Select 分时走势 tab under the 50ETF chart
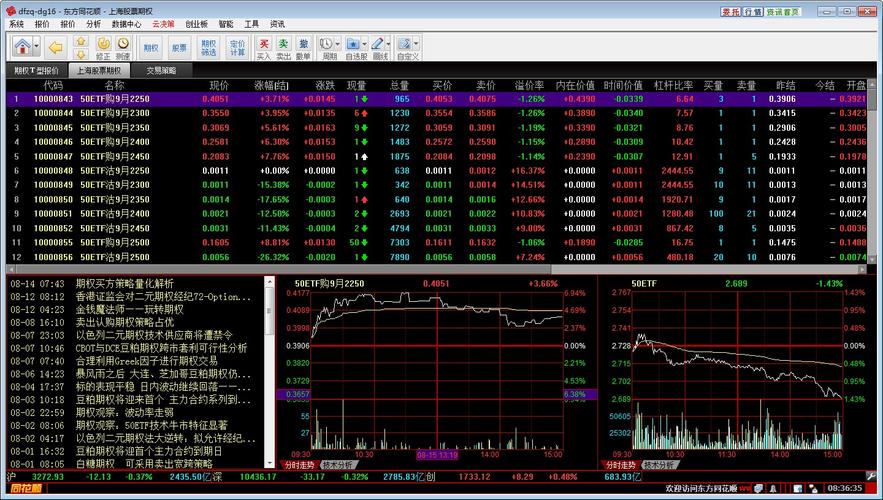 pyautogui.click(x=621, y=465)
